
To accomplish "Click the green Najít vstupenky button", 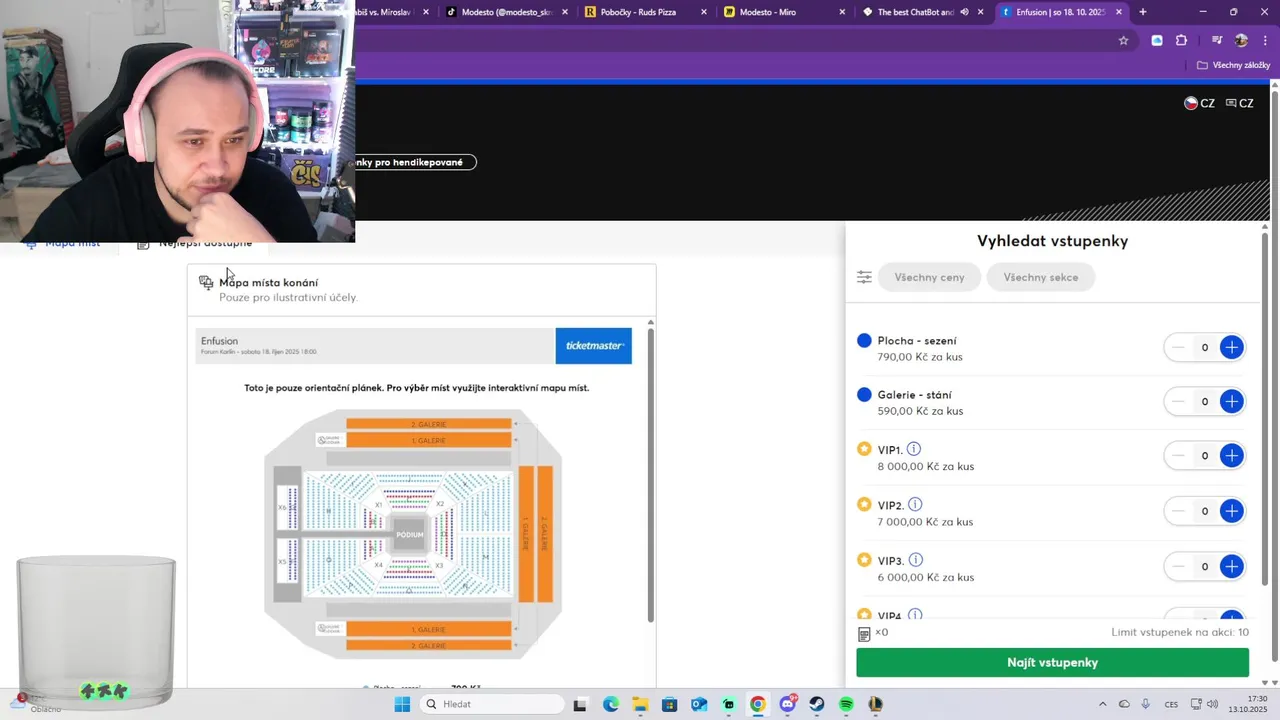I will click(1052, 662).
